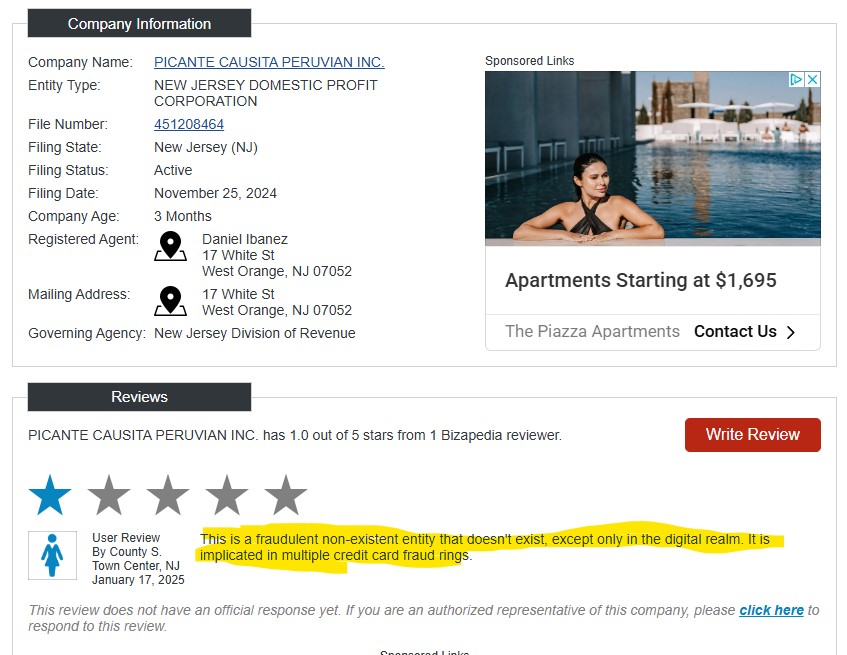Click the Company Information section header
Viewport: 847px width, 655px height.
[139, 23]
